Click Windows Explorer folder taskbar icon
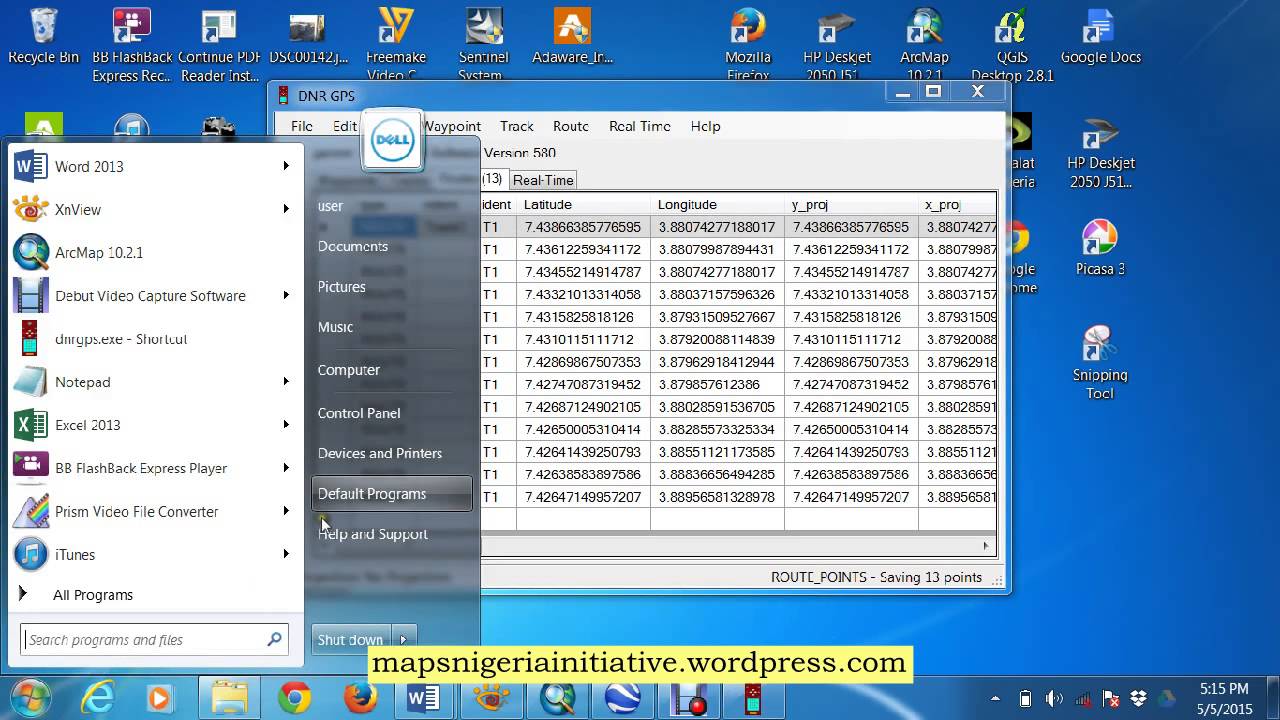Screen dimensions: 1280x720 pos(229,697)
